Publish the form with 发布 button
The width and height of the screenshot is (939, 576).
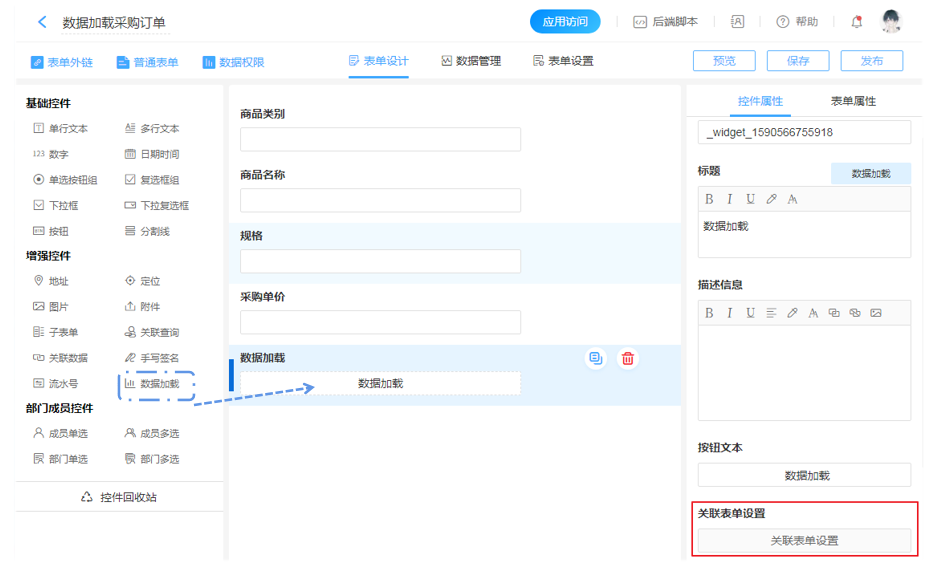(871, 61)
